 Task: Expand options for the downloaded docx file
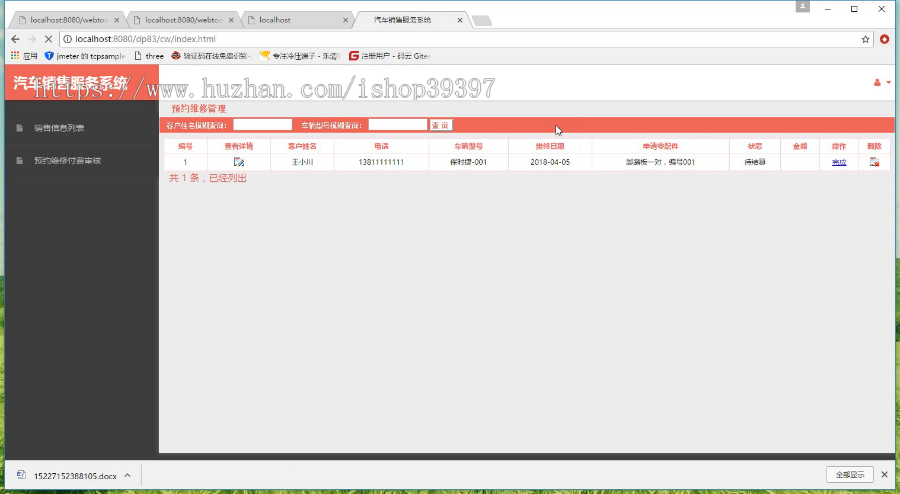127,476
